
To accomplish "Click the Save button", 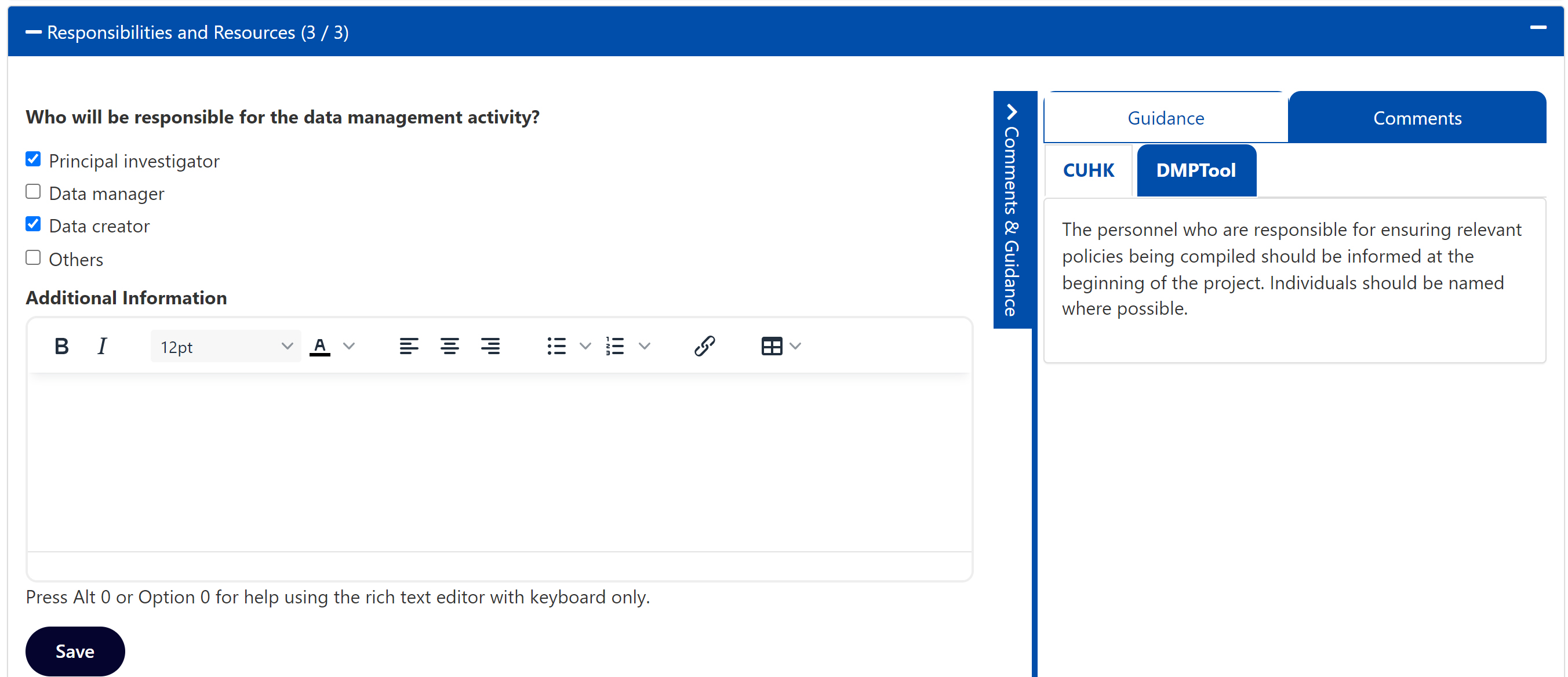I will coord(75,651).
